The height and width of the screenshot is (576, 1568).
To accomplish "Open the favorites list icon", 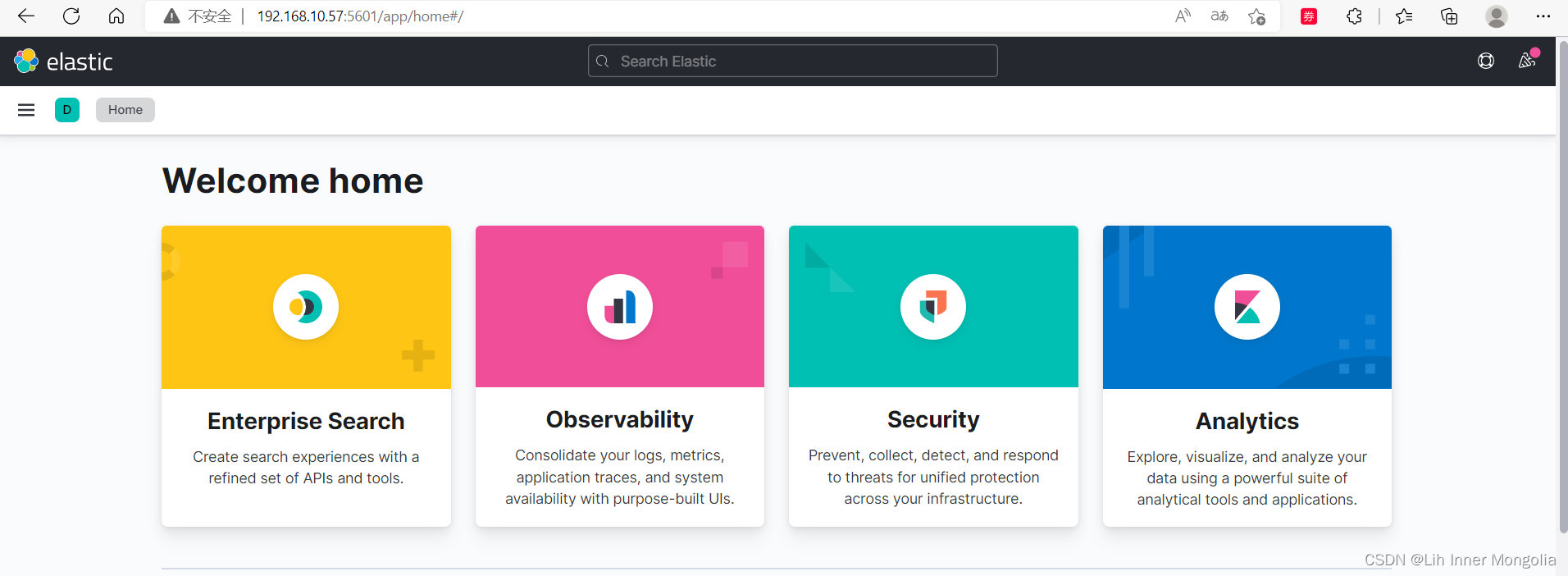I will [x=1404, y=16].
